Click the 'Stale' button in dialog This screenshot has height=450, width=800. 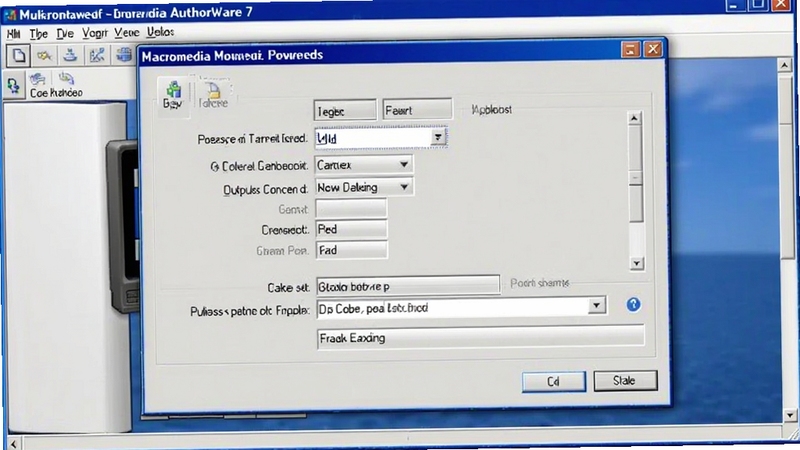coord(626,381)
